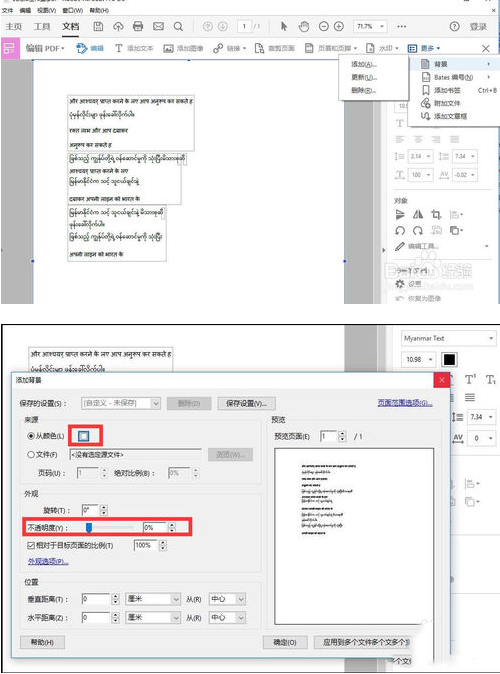
Task: Click the Save floppy disk icon
Action: click(x=98, y=27)
